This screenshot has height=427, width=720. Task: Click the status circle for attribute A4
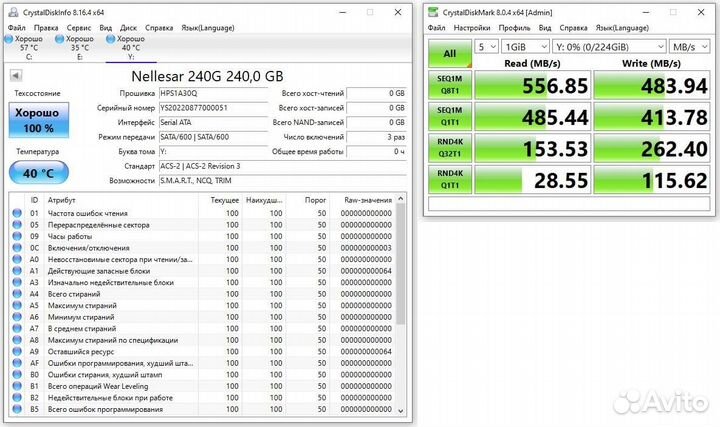[x=17, y=294]
